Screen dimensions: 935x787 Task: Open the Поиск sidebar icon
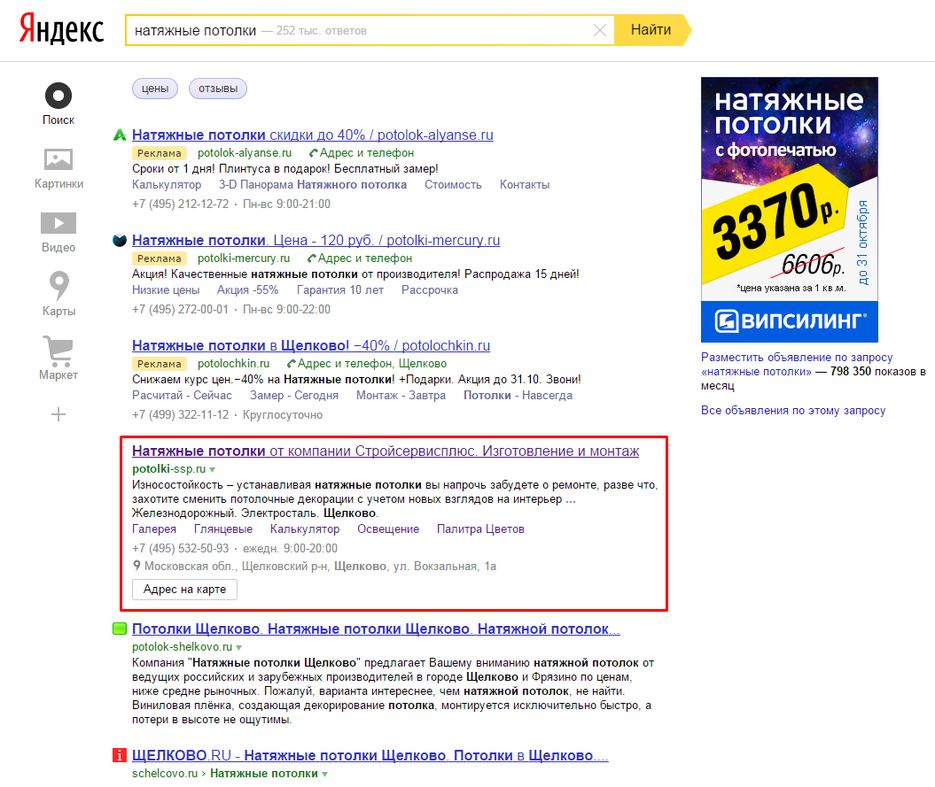[58, 95]
